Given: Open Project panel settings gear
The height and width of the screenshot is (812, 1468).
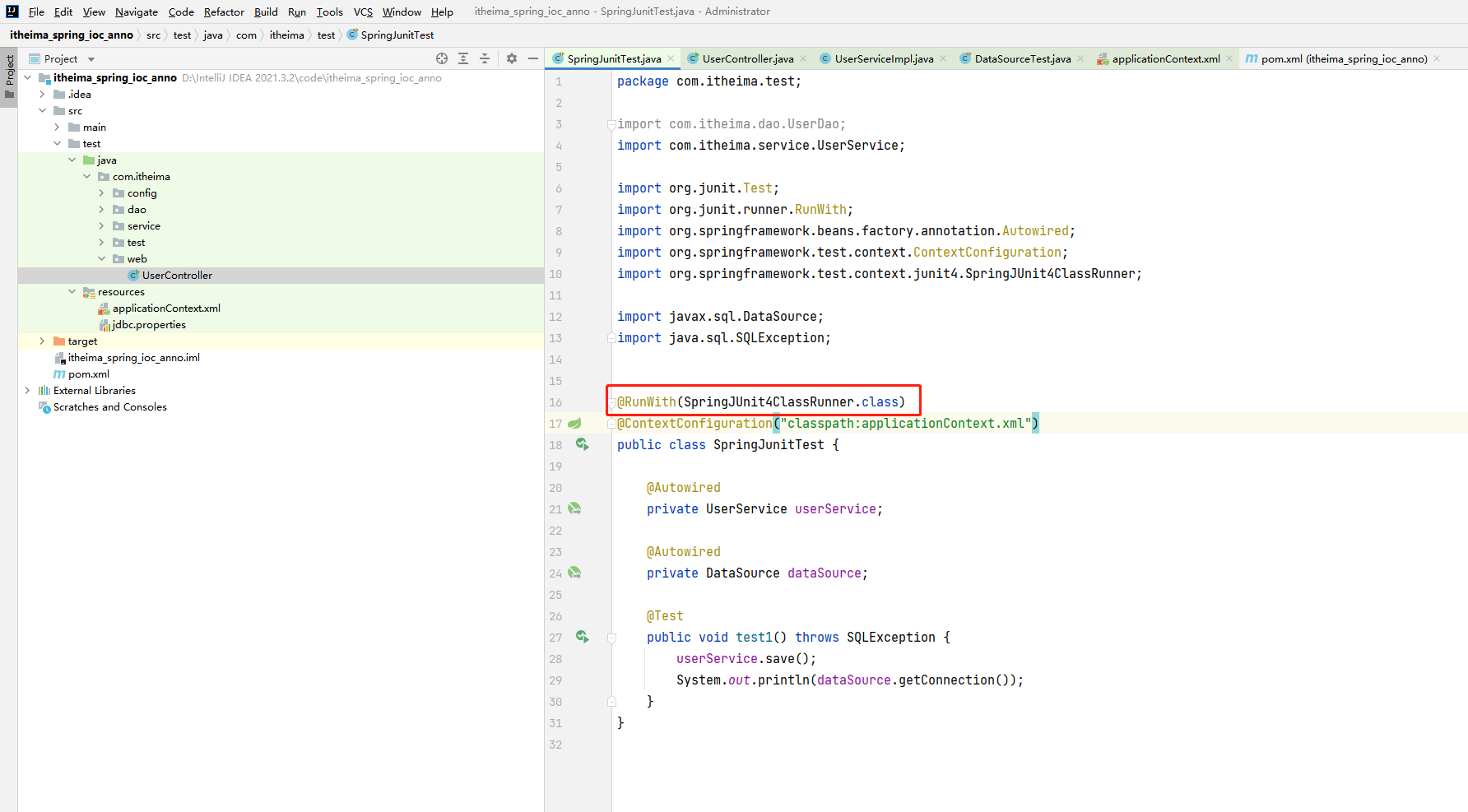Looking at the screenshot, I should 512,58.
